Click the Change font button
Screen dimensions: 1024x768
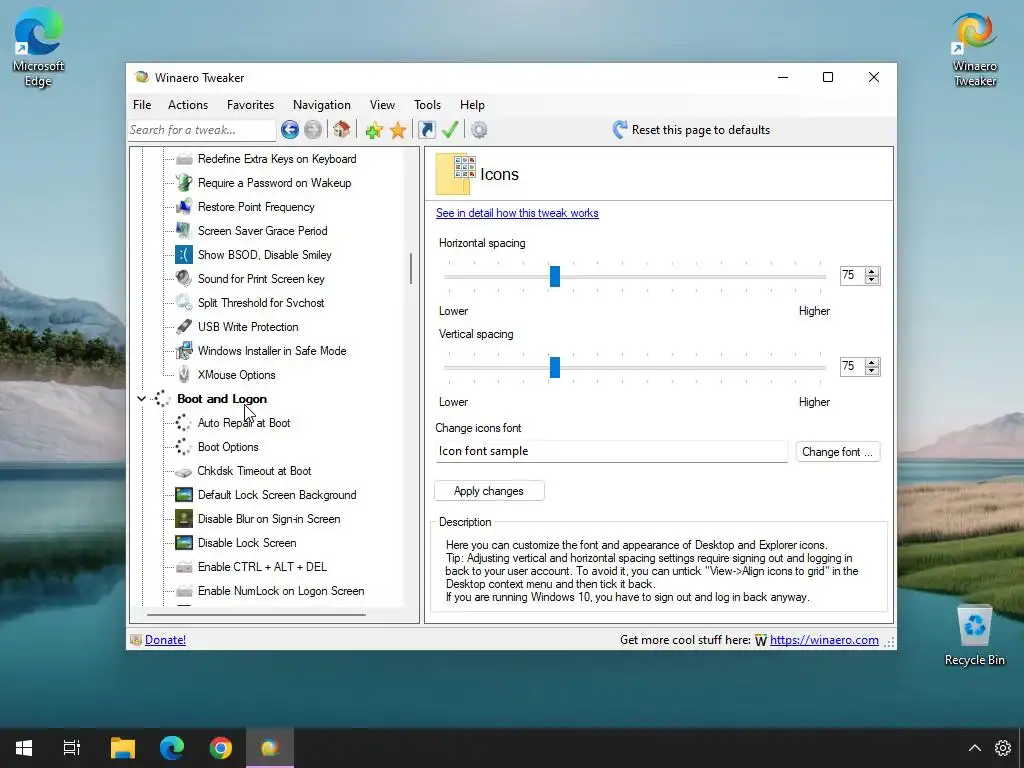point(837,452)
